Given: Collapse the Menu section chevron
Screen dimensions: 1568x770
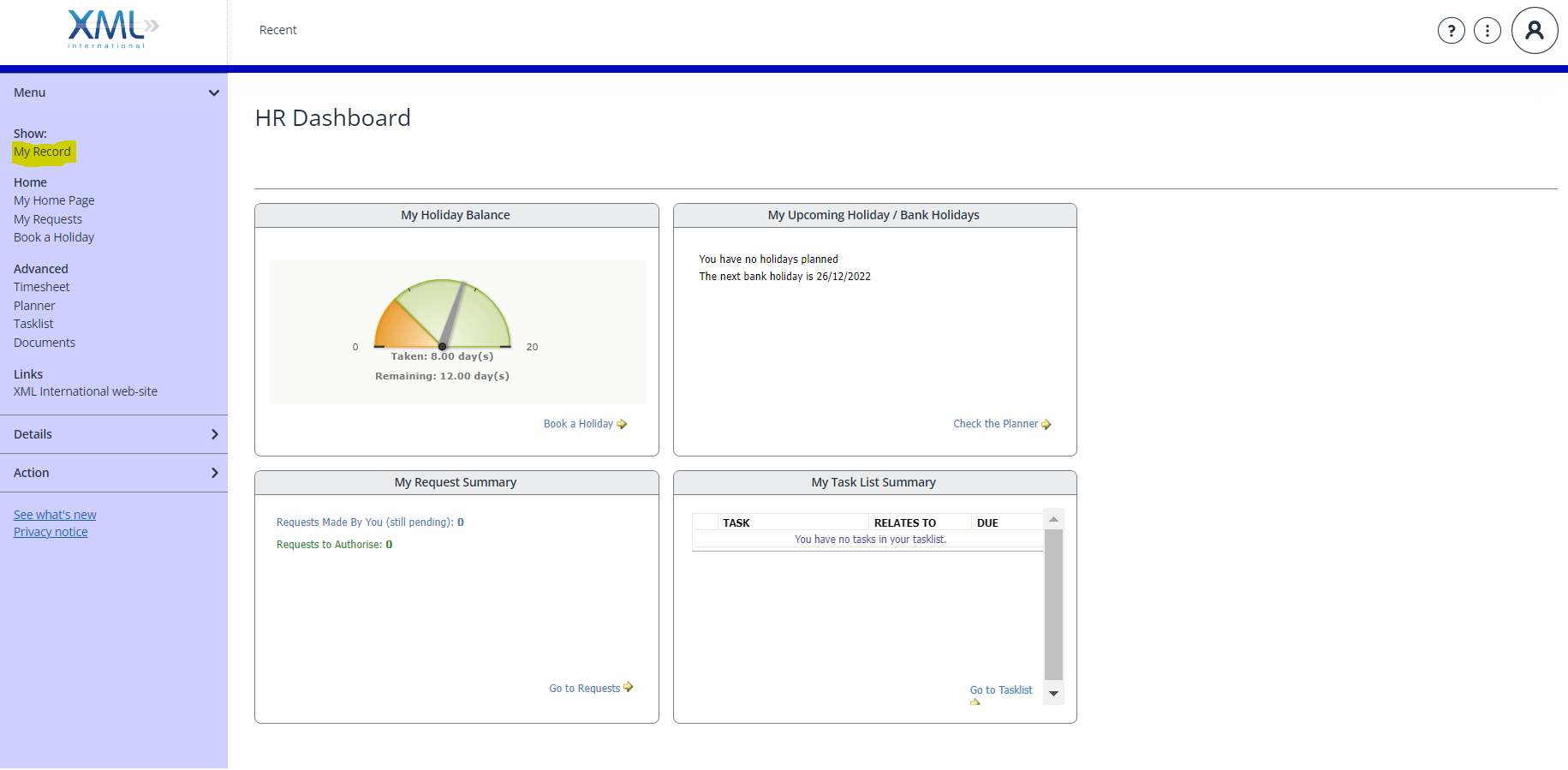Looking at the screenshot, I should point(214,93).
